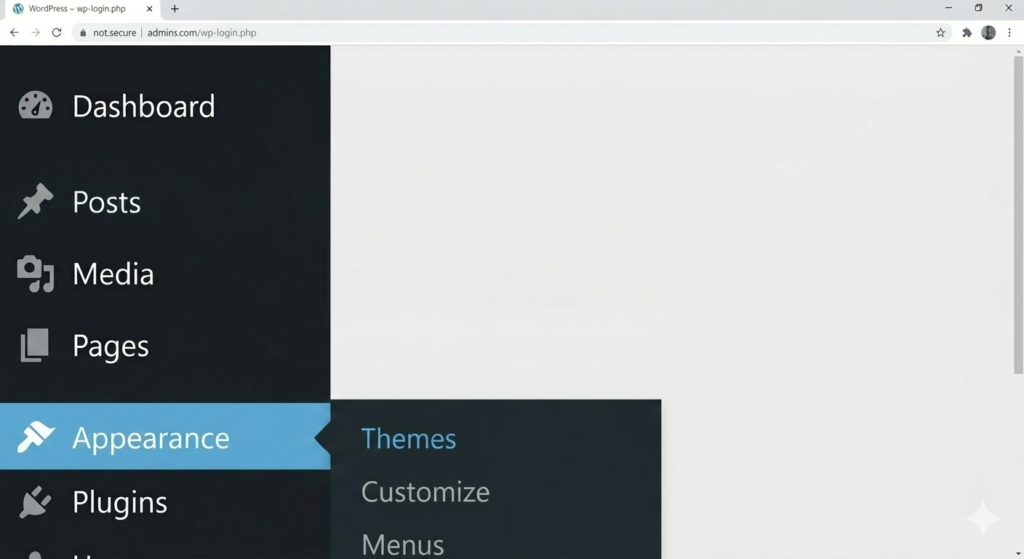Open a new browser tab
This screenshot has width=1024, height=559.
tap(174, 8)
